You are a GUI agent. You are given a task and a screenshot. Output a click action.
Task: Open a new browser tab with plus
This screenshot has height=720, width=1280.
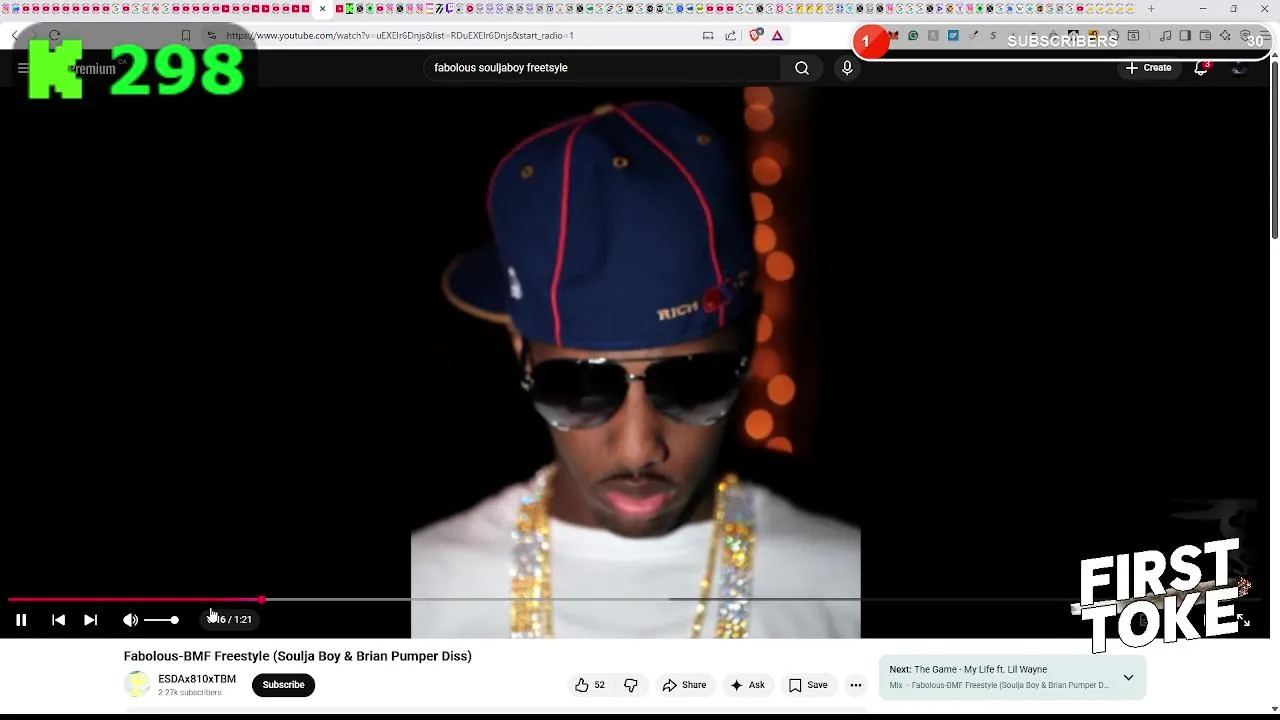[1151, 9]
